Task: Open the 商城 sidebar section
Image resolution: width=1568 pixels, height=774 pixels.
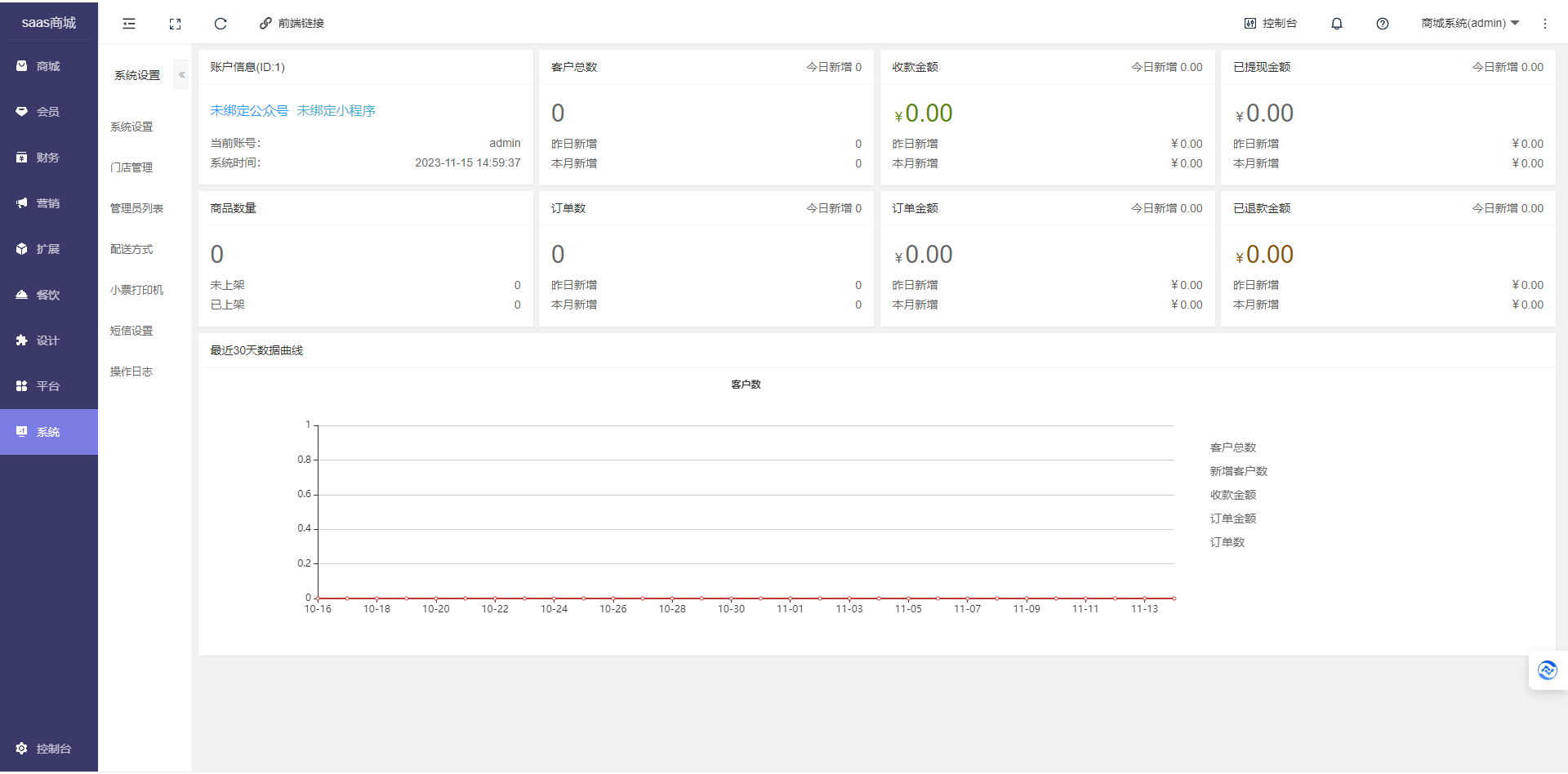Action: [48, 66]
